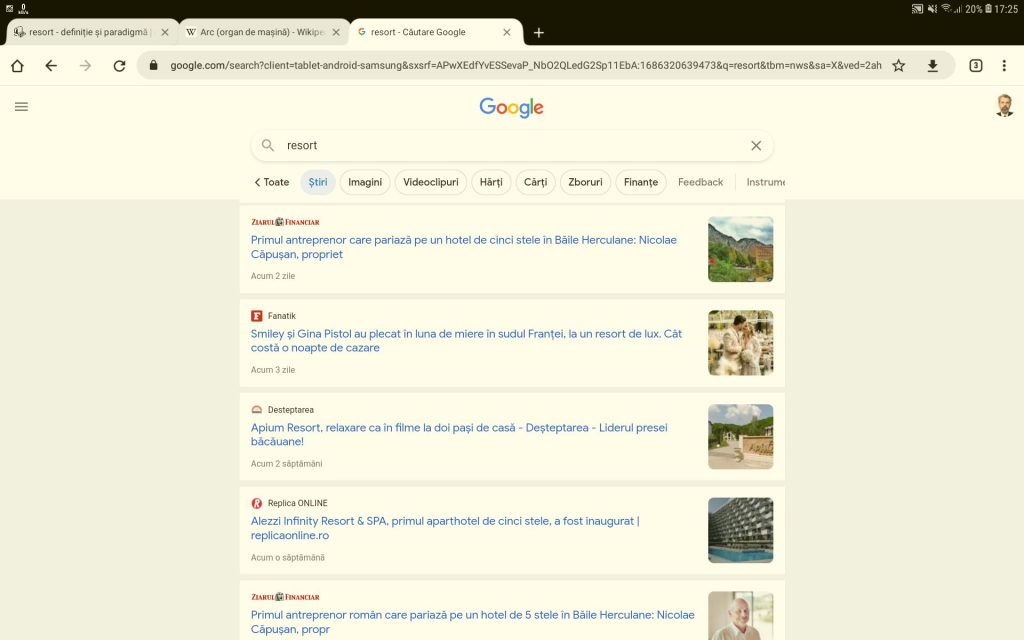Select the Imagini search filter

[365, 182]
